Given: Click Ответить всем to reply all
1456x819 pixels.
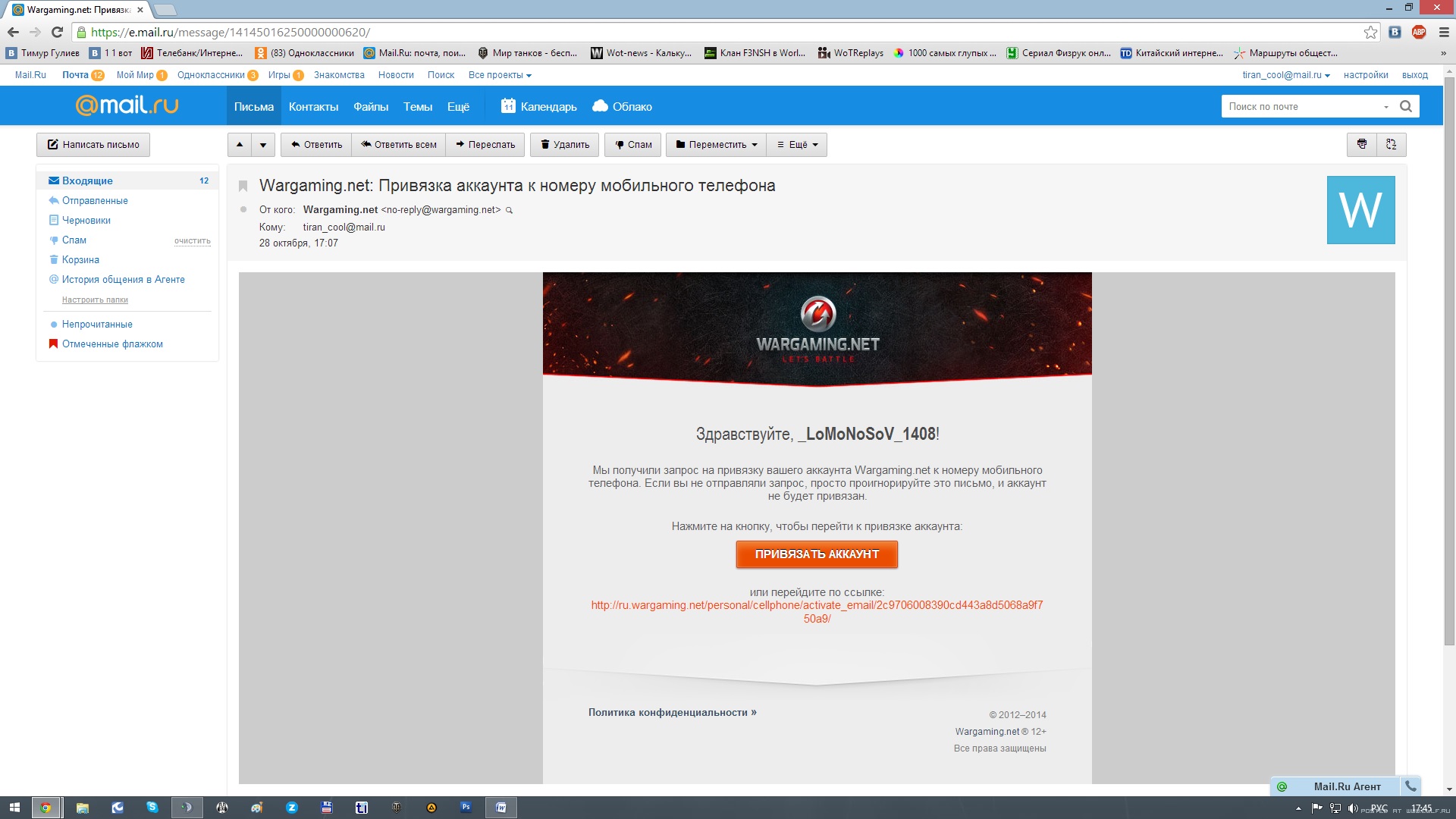Looking at the screenshot, I should 399,145.
